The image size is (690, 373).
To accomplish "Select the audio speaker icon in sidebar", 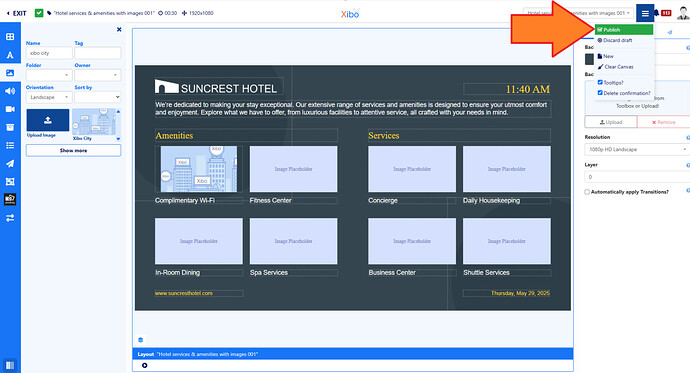I will tap(10, 91).
